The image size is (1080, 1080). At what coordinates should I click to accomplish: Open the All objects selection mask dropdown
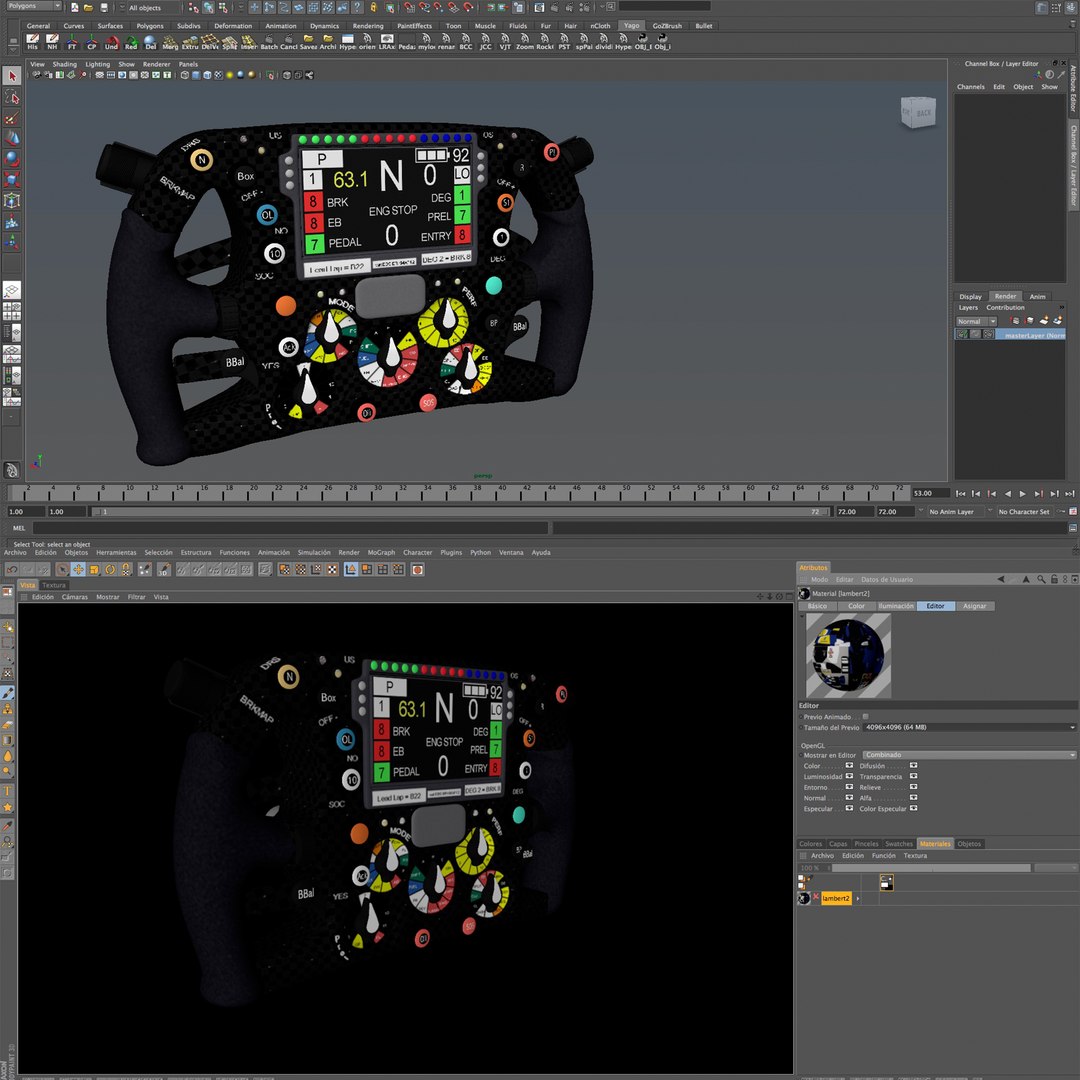tap(154, 8)
